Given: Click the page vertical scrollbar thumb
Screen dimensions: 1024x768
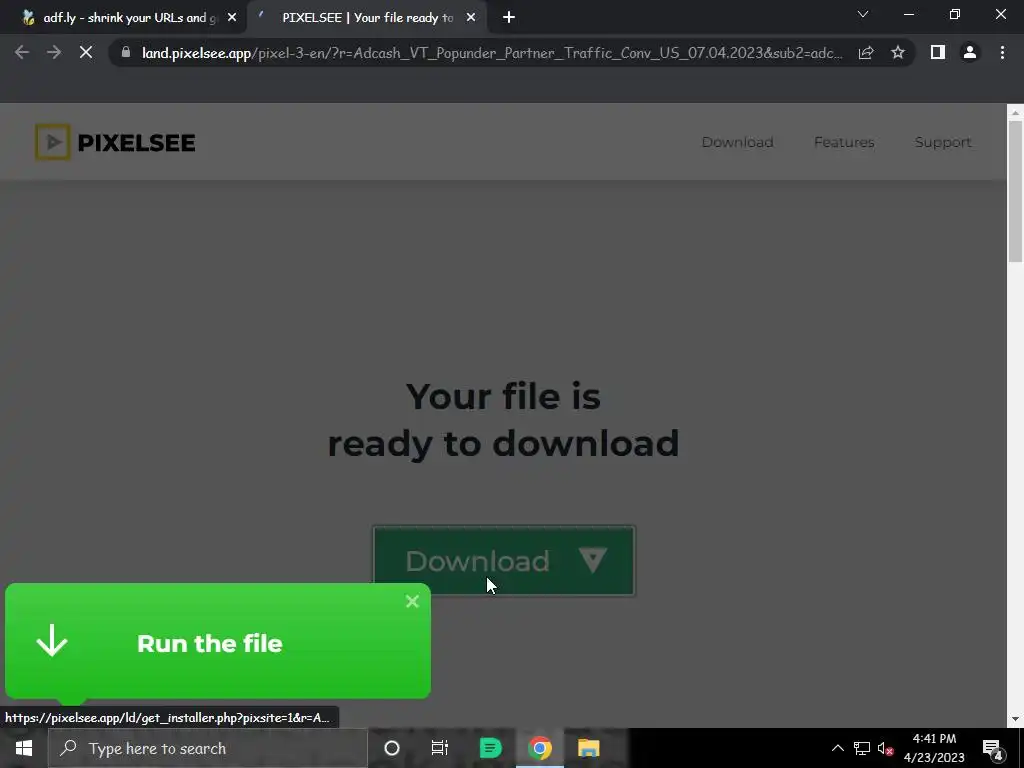Looking at the screenshot, I should (1015, 191).
